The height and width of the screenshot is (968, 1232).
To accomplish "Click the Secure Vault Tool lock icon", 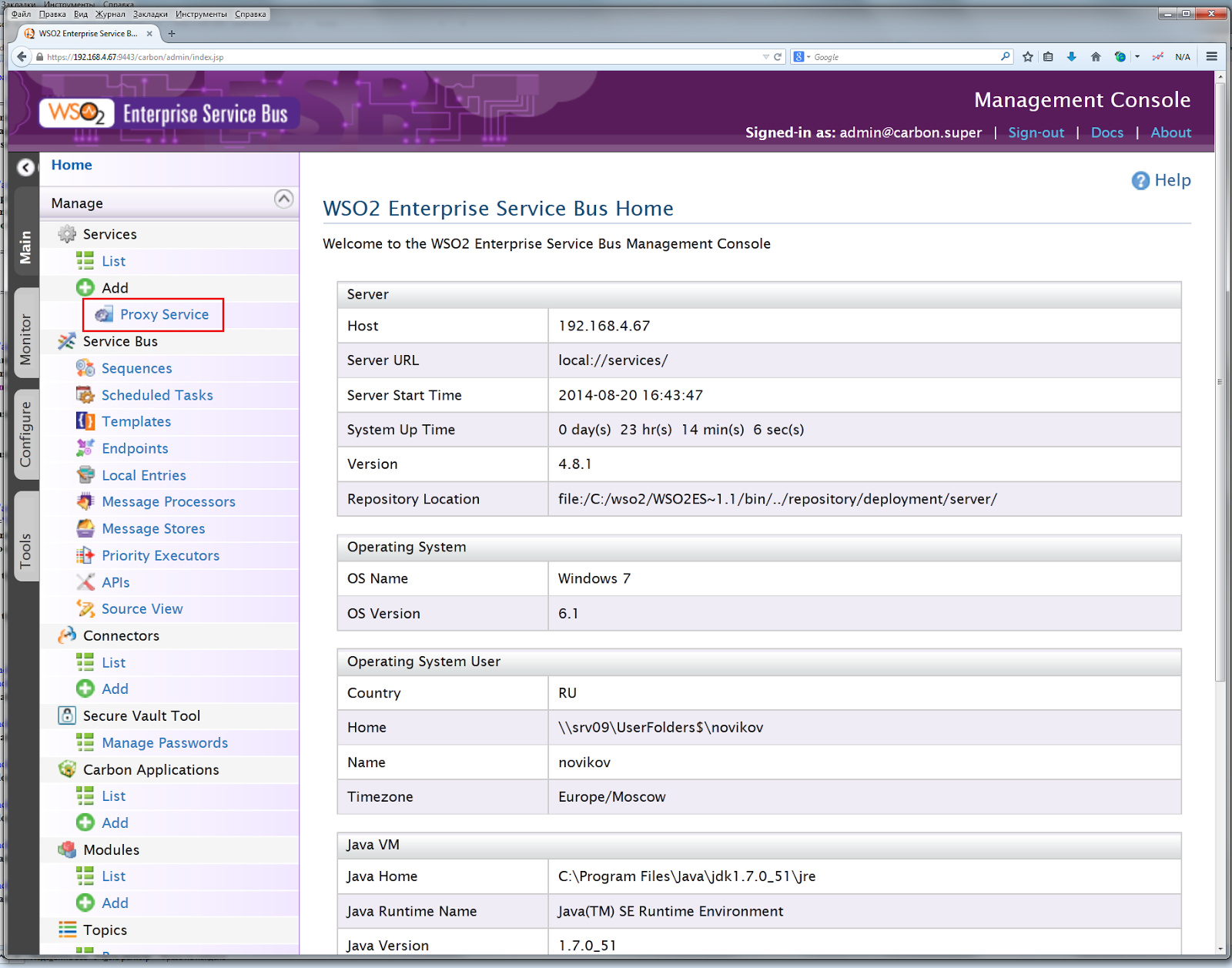I will click(x=67, y=715).
